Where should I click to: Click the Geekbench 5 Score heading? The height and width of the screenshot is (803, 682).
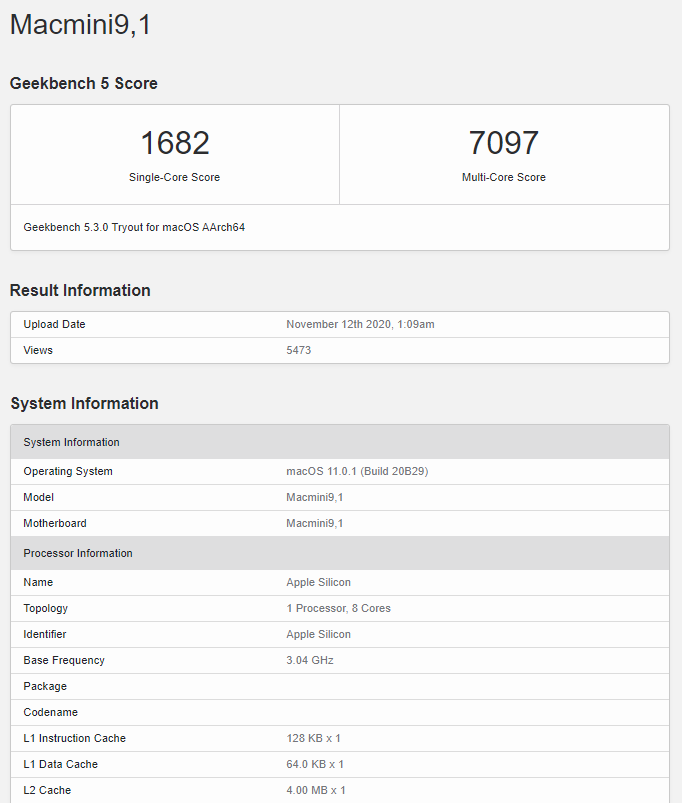pos(83,83)
